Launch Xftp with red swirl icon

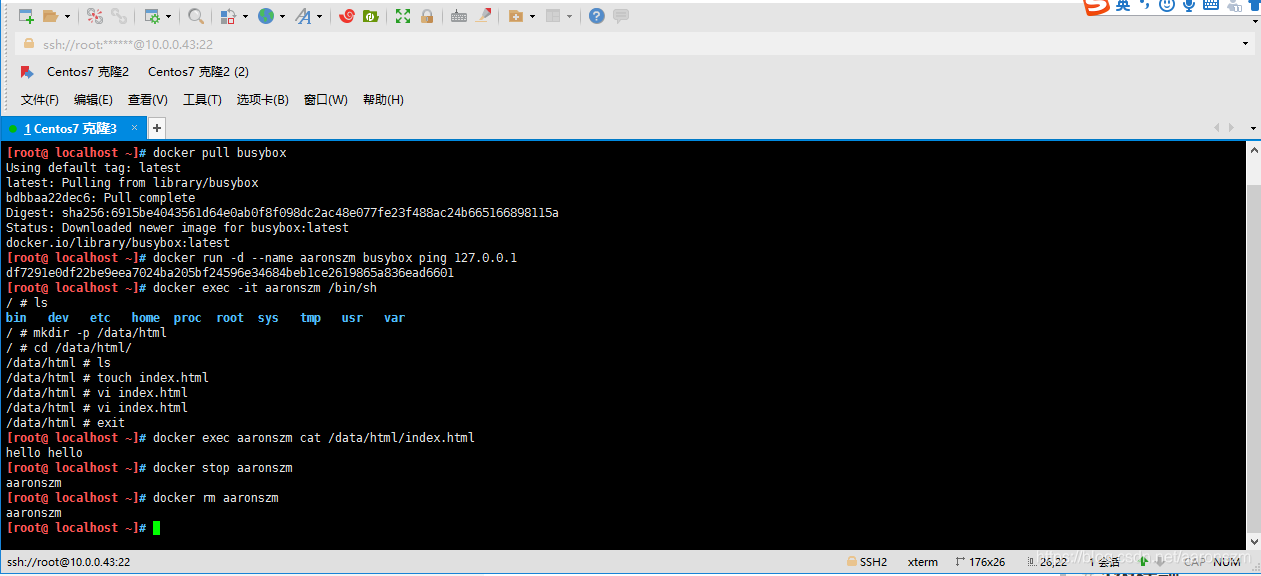pos(347,16)
